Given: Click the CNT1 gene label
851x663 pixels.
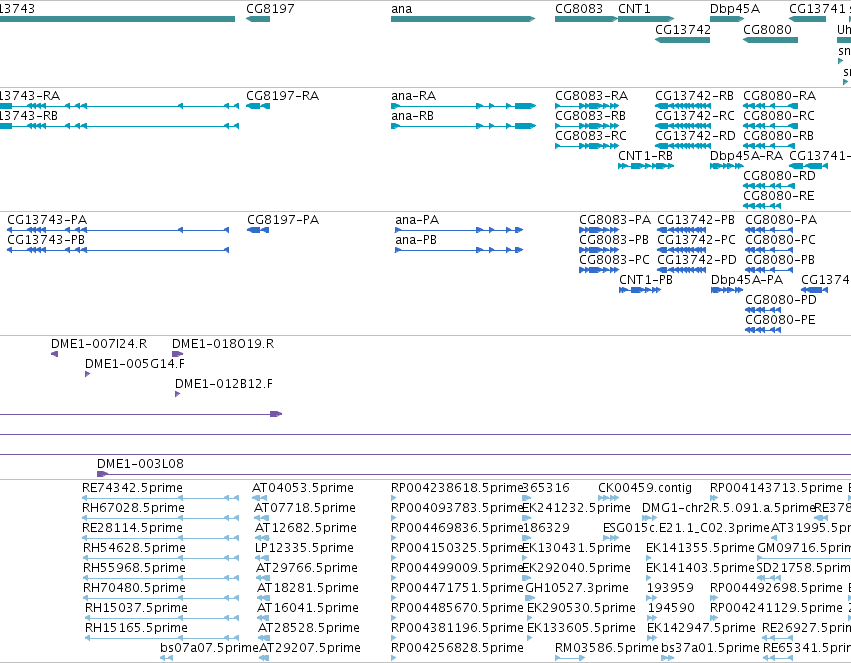Looking at the screenshot, I should pyautogui.click(x=634, y=9).
